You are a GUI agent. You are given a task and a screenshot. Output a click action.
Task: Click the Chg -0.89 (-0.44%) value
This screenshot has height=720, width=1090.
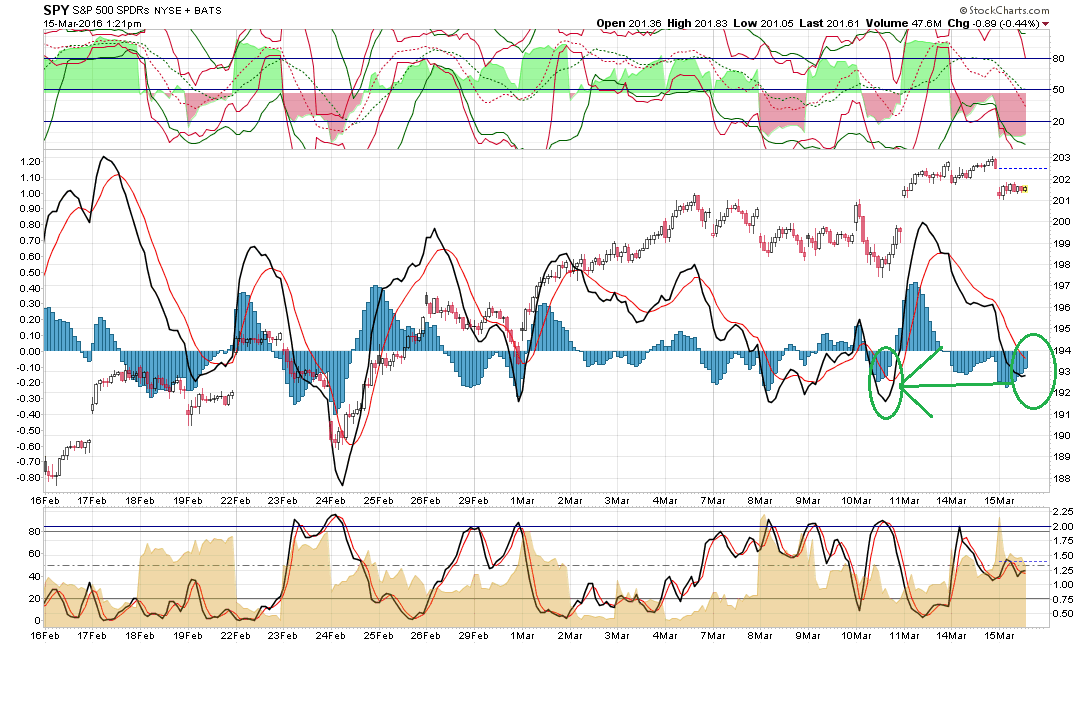(x=993, y=23)
